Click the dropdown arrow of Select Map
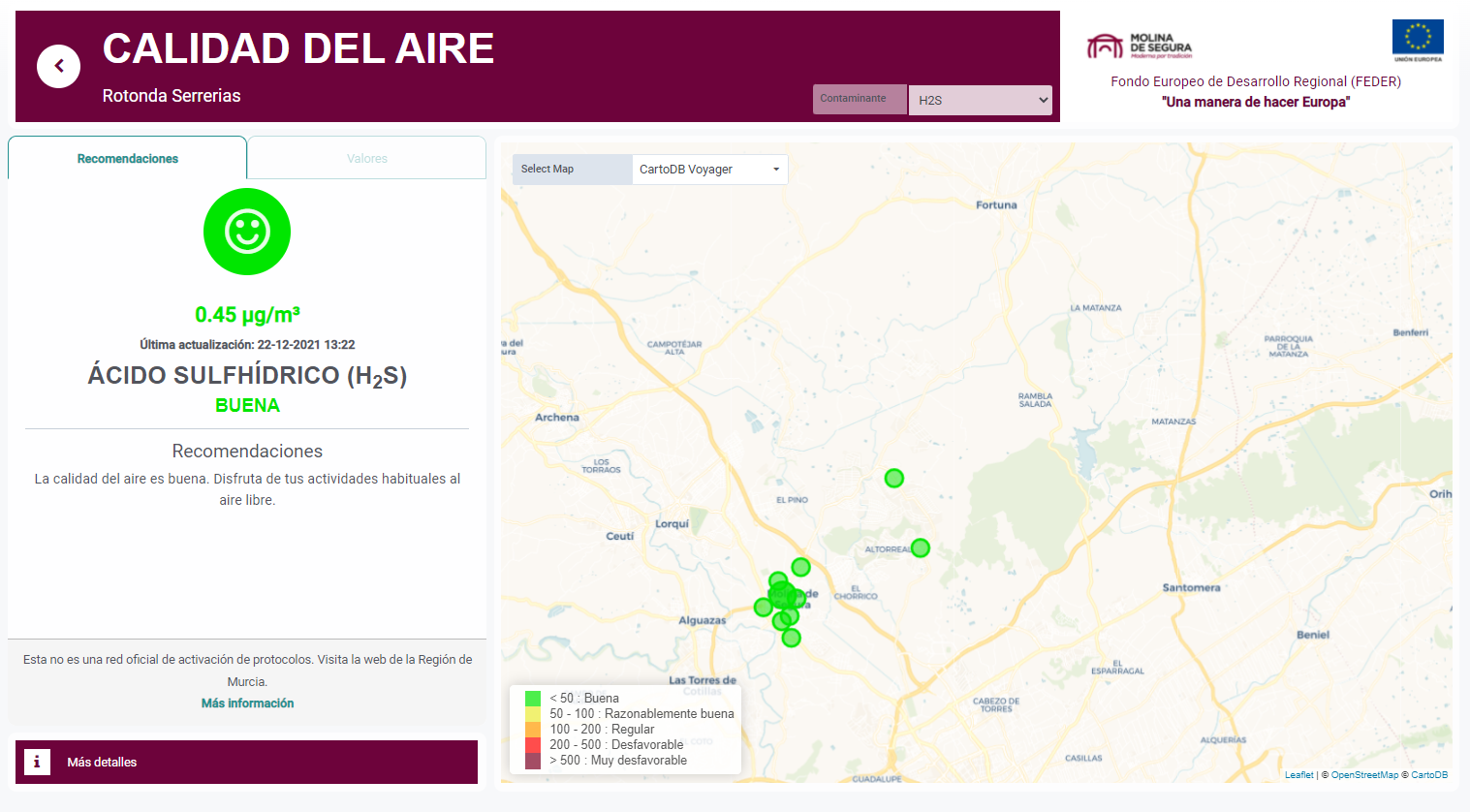This screenshot has height=812, width=1470. click(776, 170)
